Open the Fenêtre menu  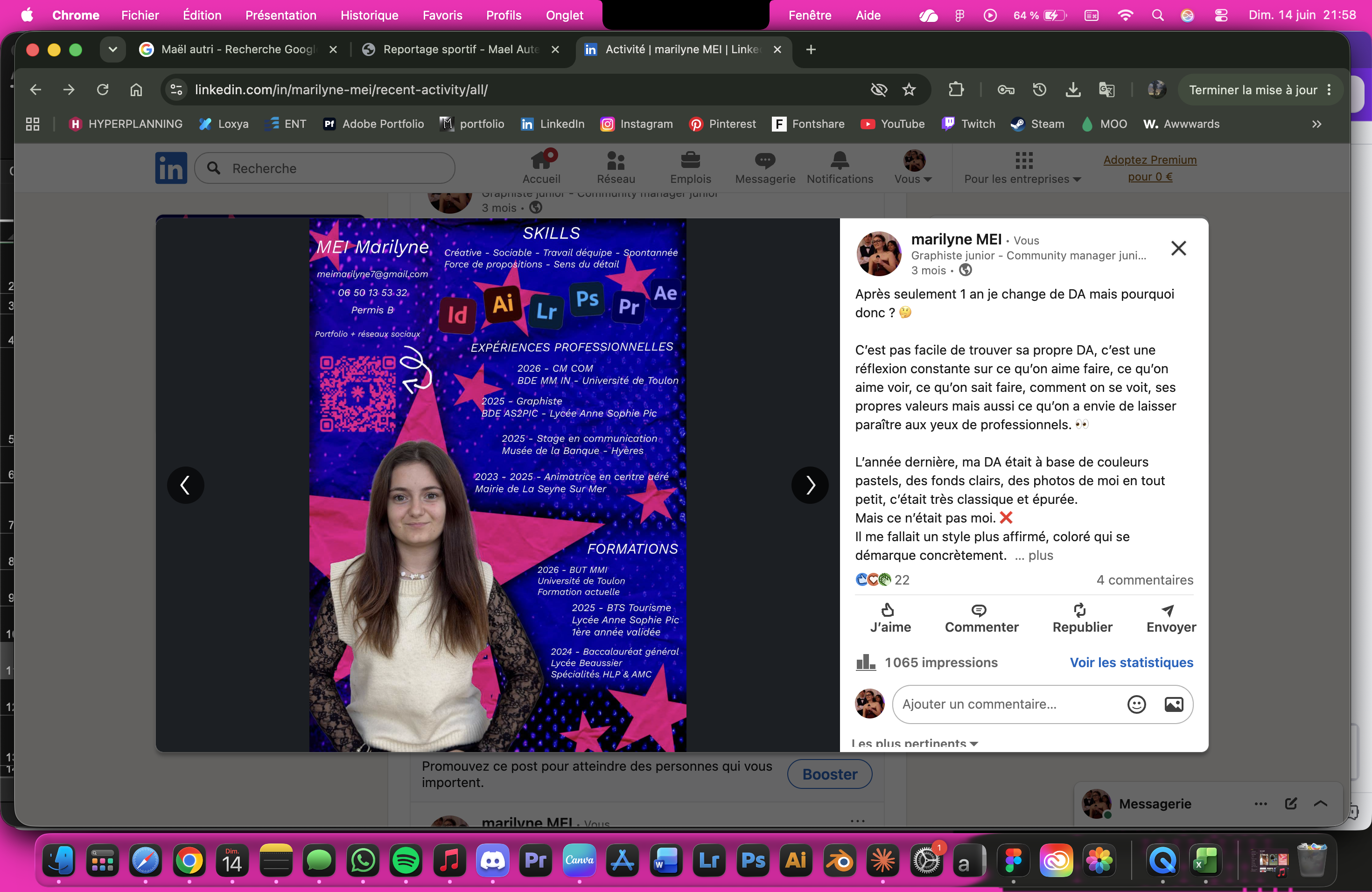point(809,15)
